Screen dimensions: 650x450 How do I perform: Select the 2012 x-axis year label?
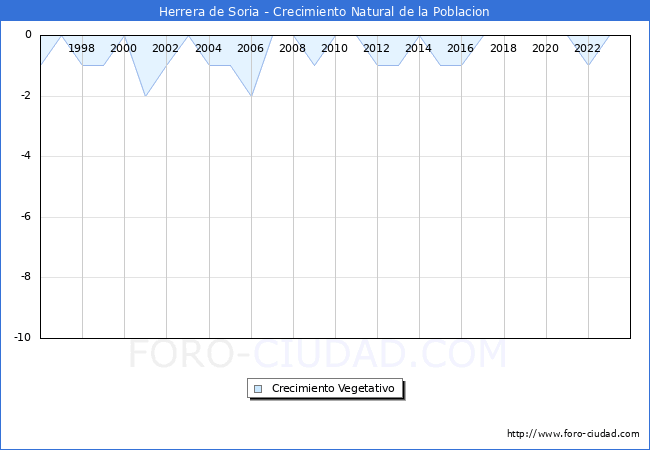(x=376, y=48)
